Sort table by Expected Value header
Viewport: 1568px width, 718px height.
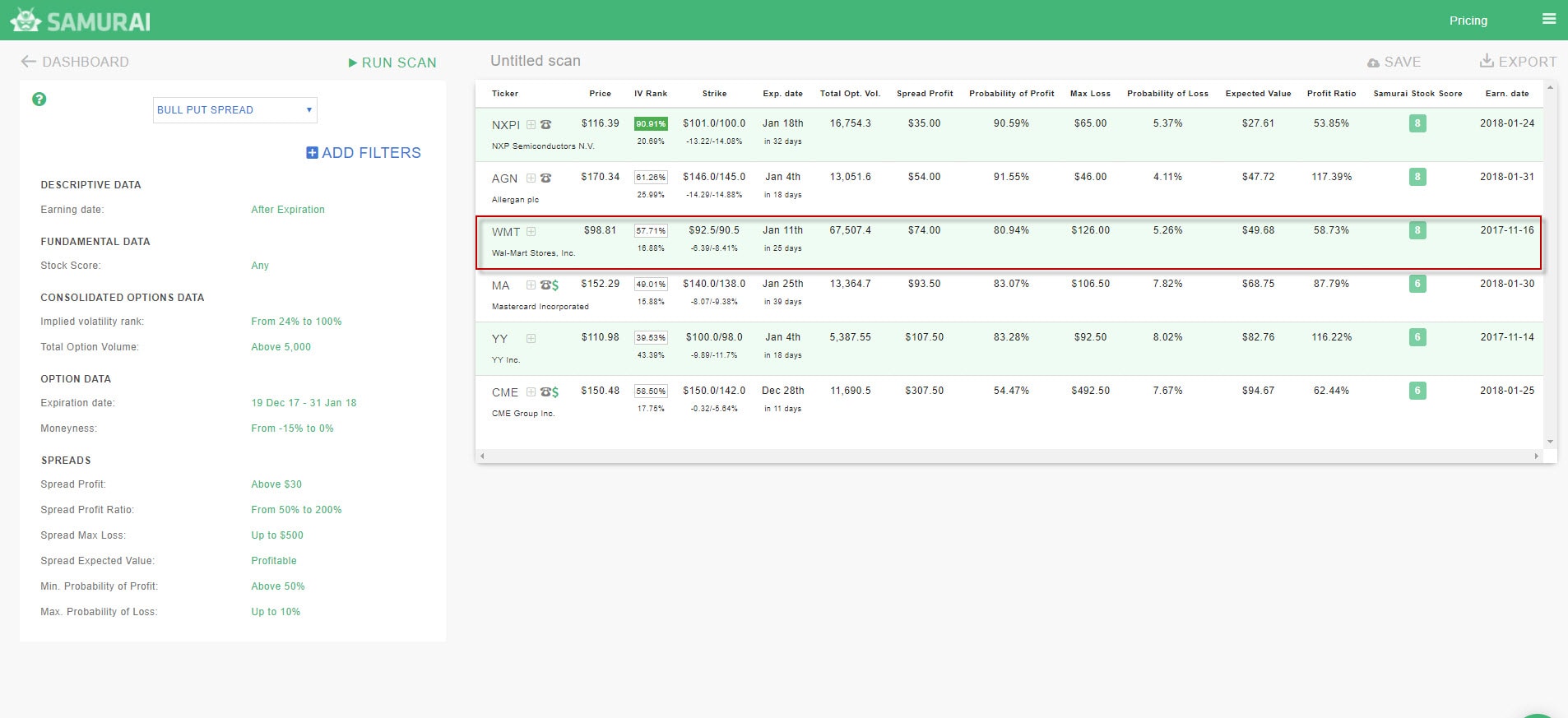(x=1258, y=94)
